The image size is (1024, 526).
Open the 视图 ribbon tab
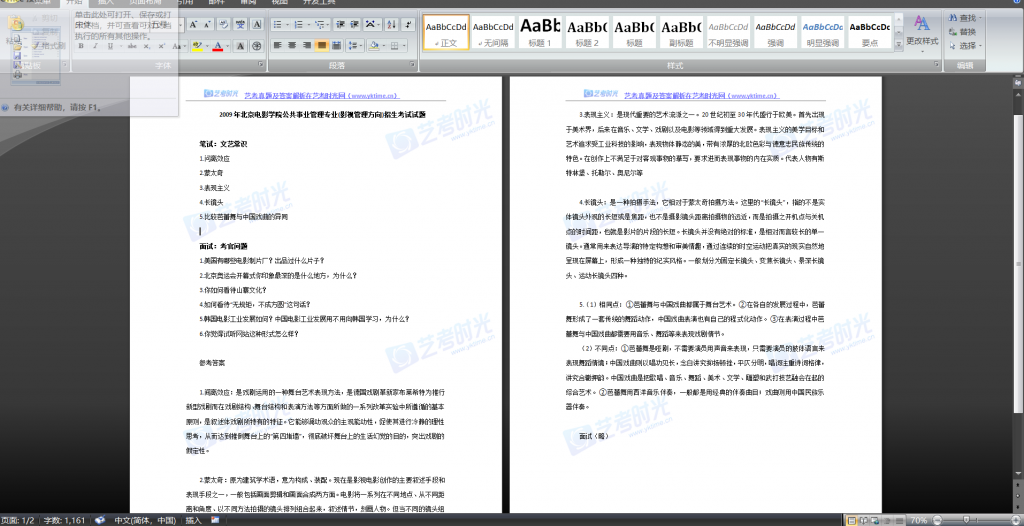282,3
